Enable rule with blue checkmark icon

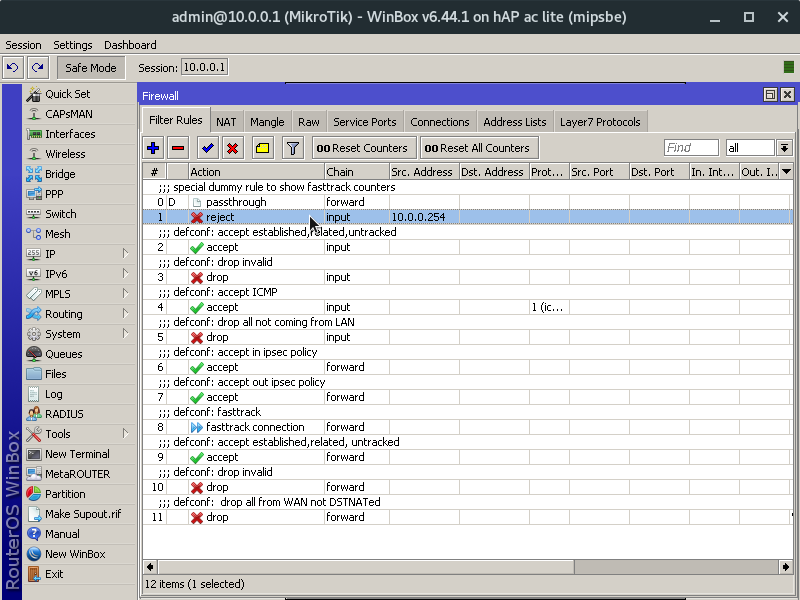pyautogui.click(x=208, y=148)
